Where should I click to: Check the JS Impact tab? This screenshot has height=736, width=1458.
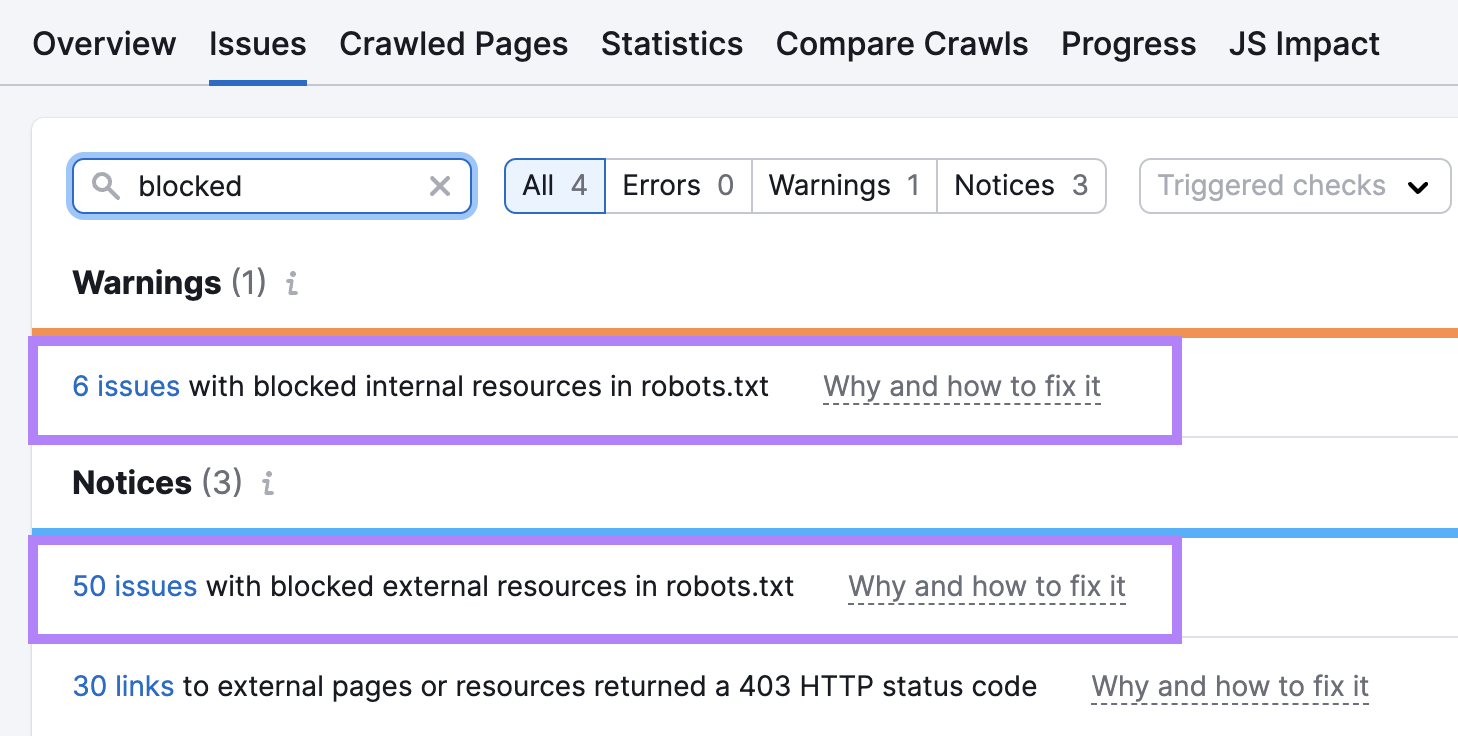pyautogui.click(x=1304, y=44)
